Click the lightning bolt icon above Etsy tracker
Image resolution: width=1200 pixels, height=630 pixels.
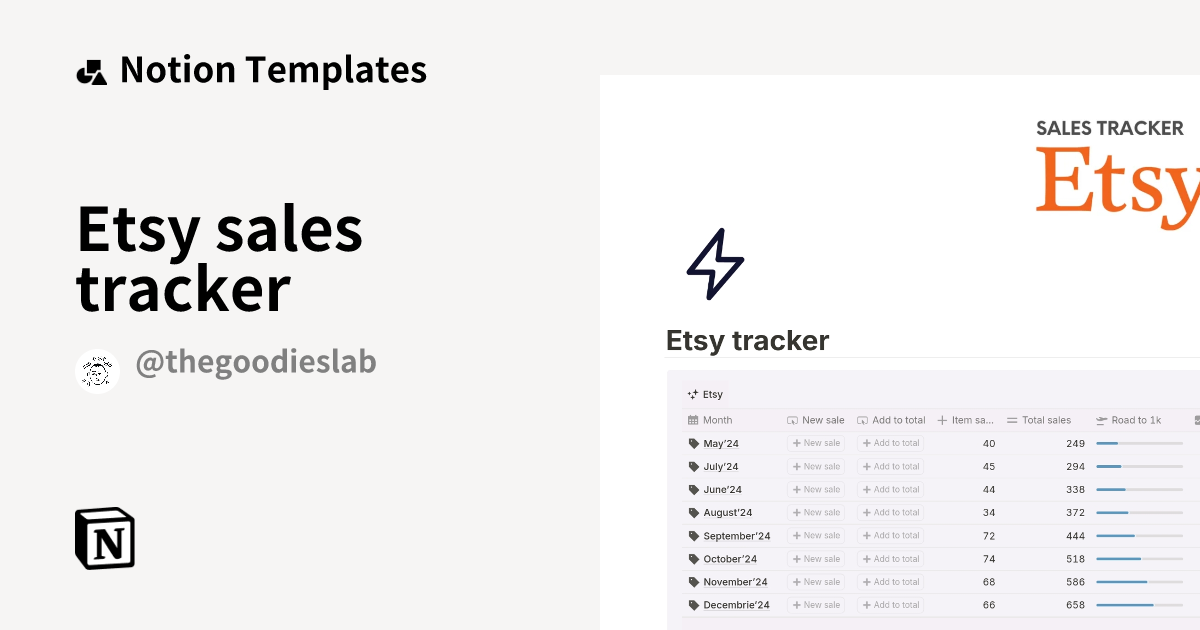[x=714, y=263]
